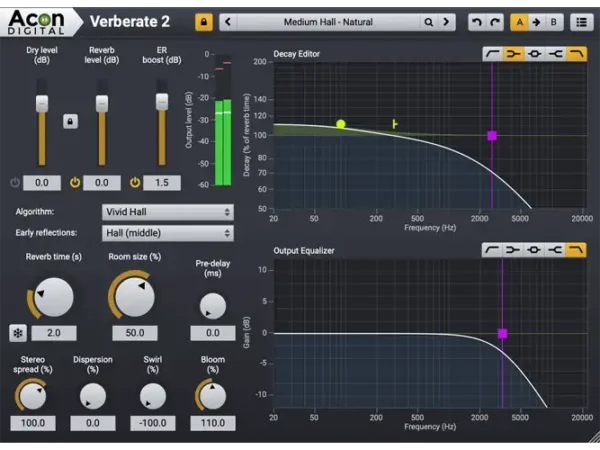Image resolution: width=600 pixels, height=450 pixels.
Task: Click the Dispersion 0.0 value field
Action: [x=93, y=423]
